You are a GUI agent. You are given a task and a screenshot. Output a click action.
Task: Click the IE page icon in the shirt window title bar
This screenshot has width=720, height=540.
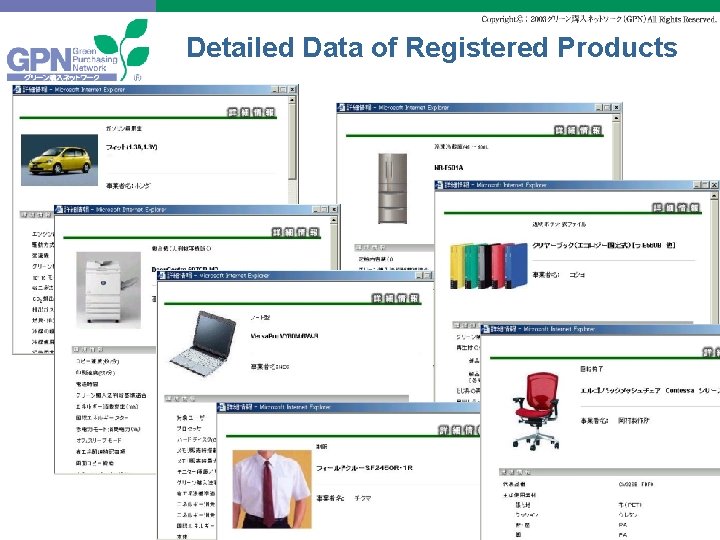click(x=221, y=407)
